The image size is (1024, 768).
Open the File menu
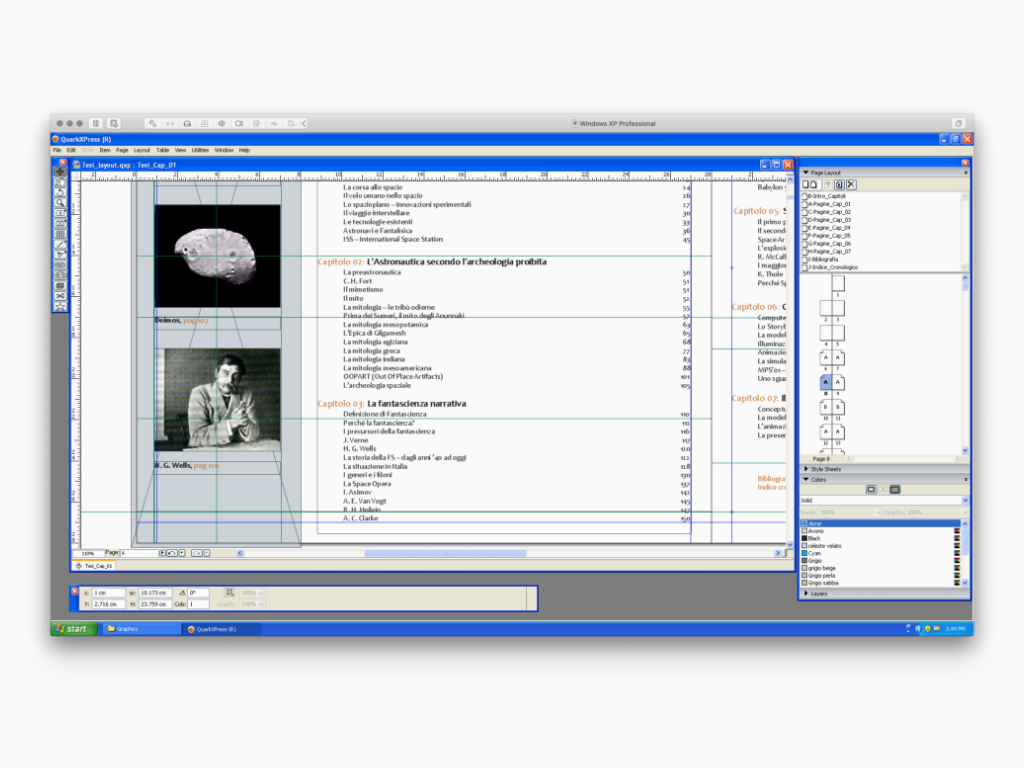click(57, 150)
